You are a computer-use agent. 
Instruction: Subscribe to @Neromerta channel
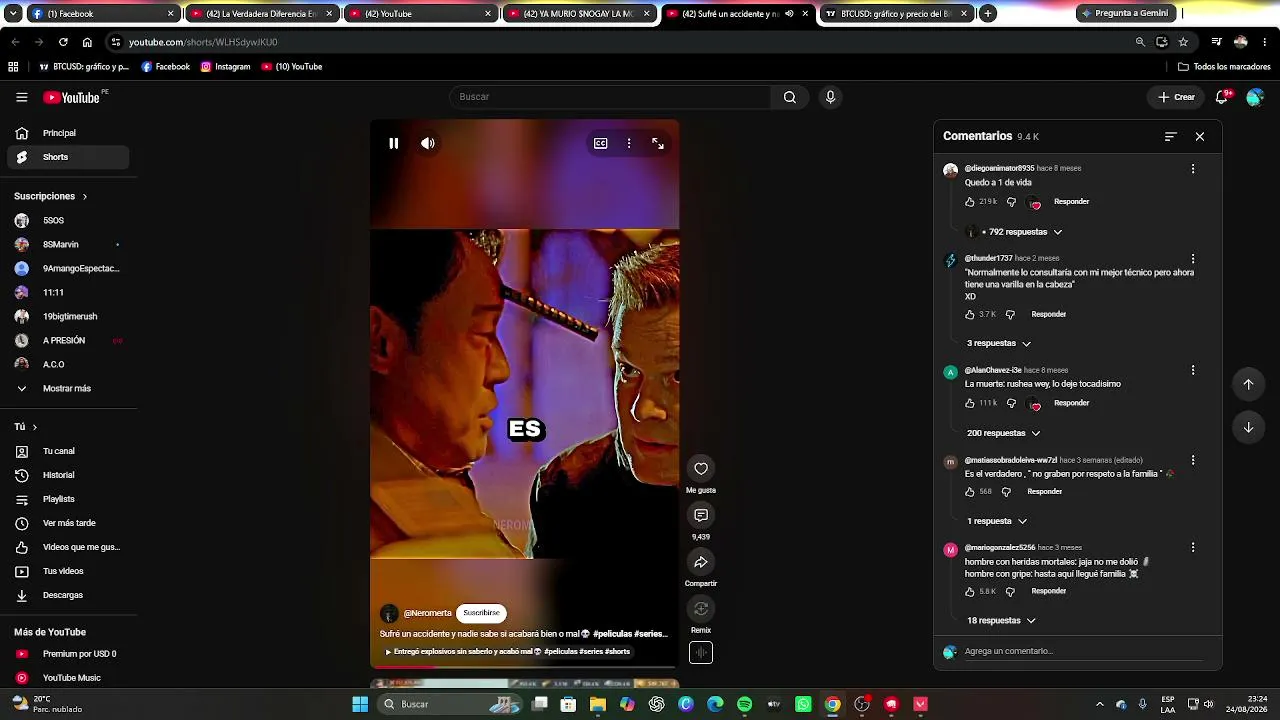tap(481, 613)
